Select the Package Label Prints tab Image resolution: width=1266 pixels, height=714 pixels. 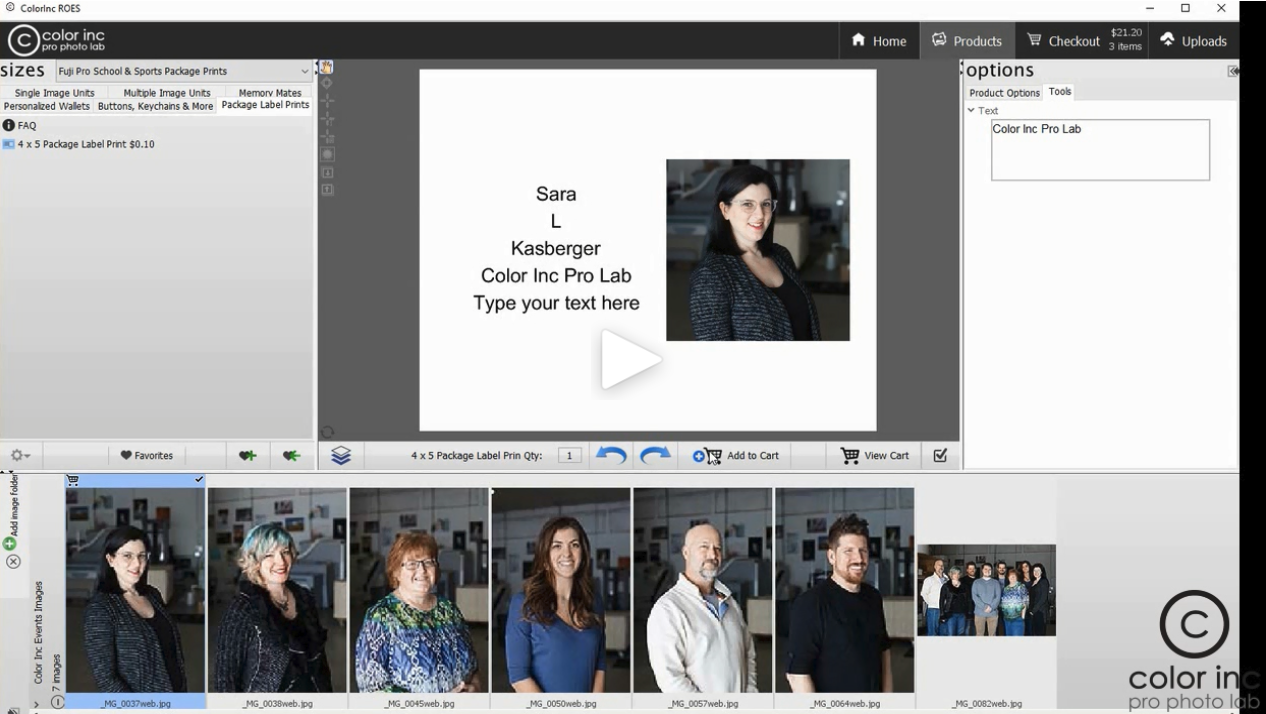pyautogui.click(x=265, y=105)
